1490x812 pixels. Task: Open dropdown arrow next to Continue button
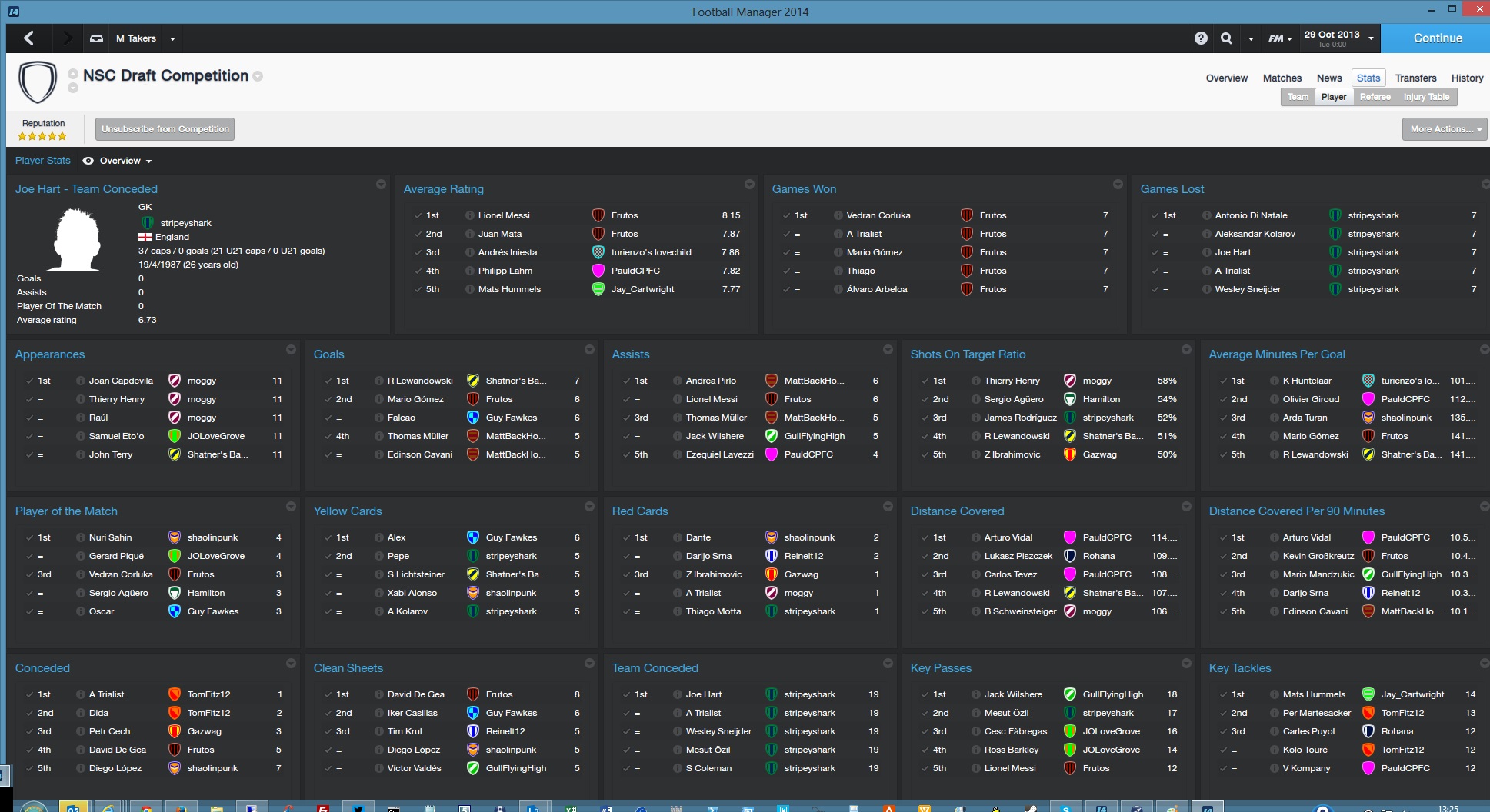(x=1371, y=38)
